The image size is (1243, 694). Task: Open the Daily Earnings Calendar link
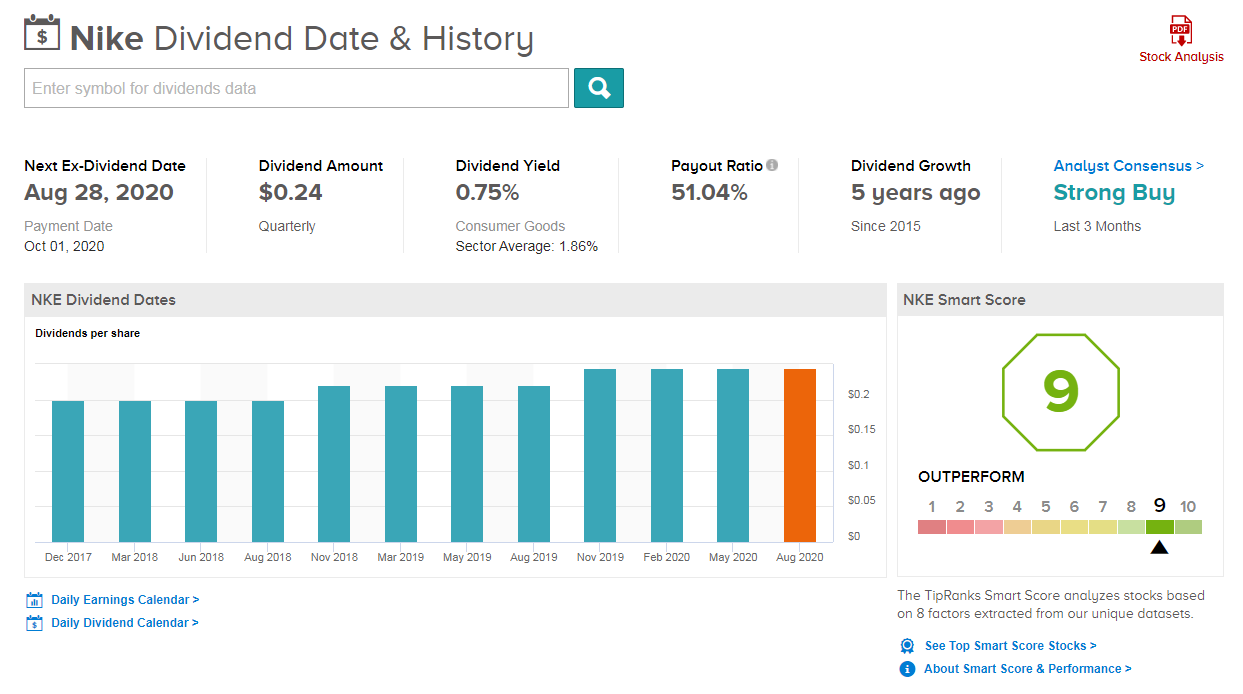click(x=125, y=600)
